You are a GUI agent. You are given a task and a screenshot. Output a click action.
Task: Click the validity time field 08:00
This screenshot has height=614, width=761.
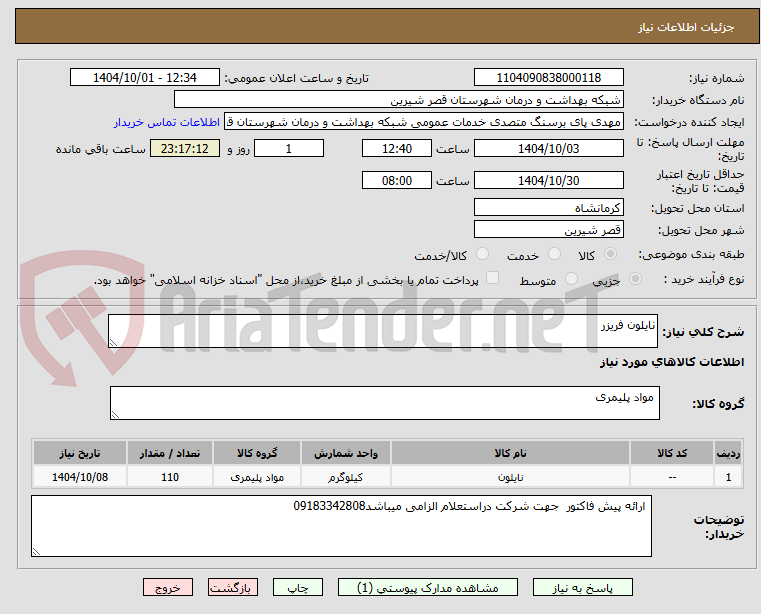pyautogui.click(x=397, y=181)
